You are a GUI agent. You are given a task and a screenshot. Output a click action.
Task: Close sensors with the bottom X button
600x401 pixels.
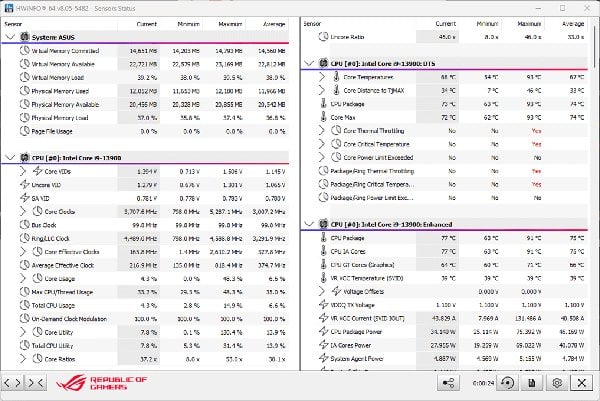(582, 383)
